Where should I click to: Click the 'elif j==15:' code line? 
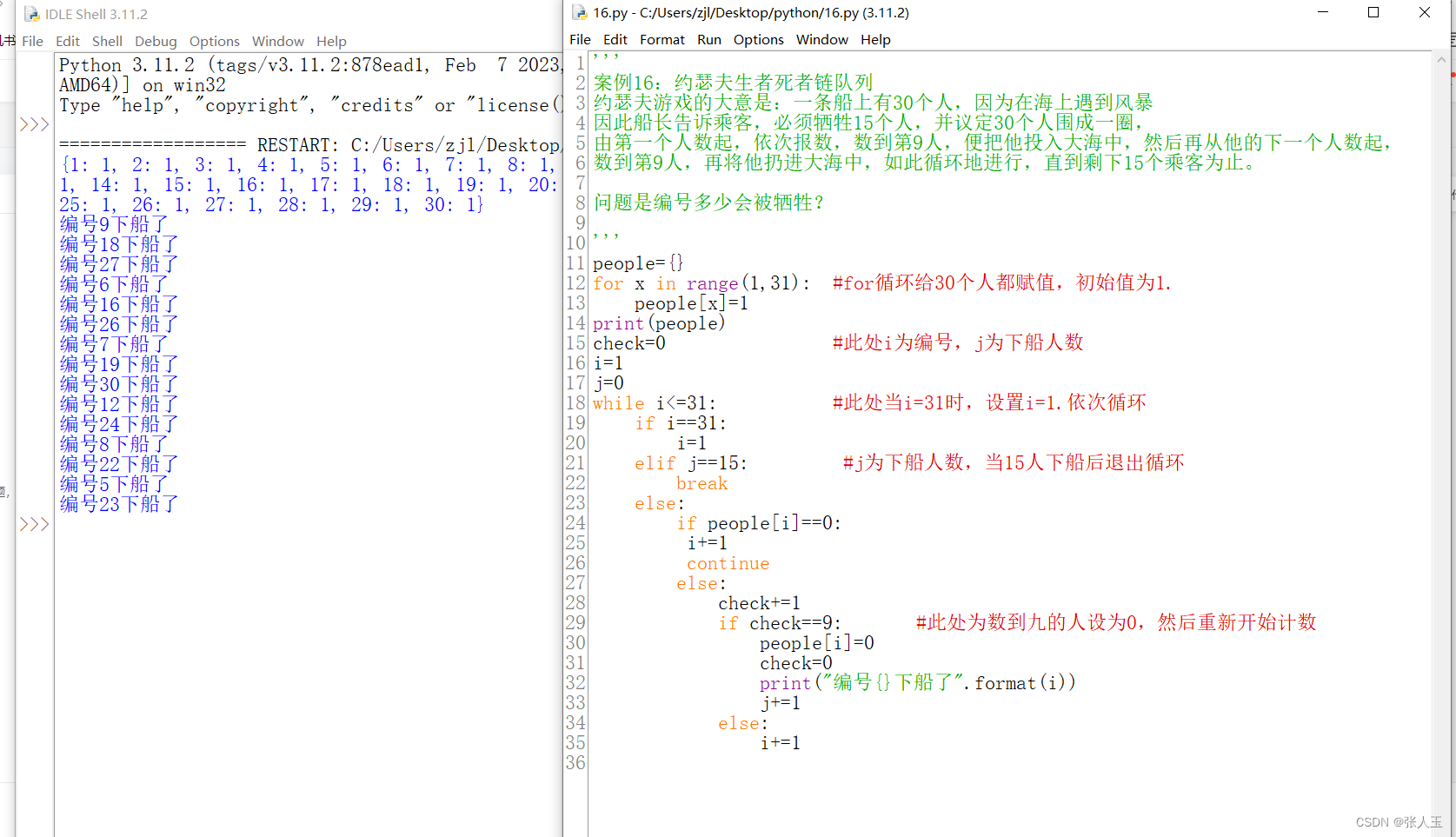point(690,463)
